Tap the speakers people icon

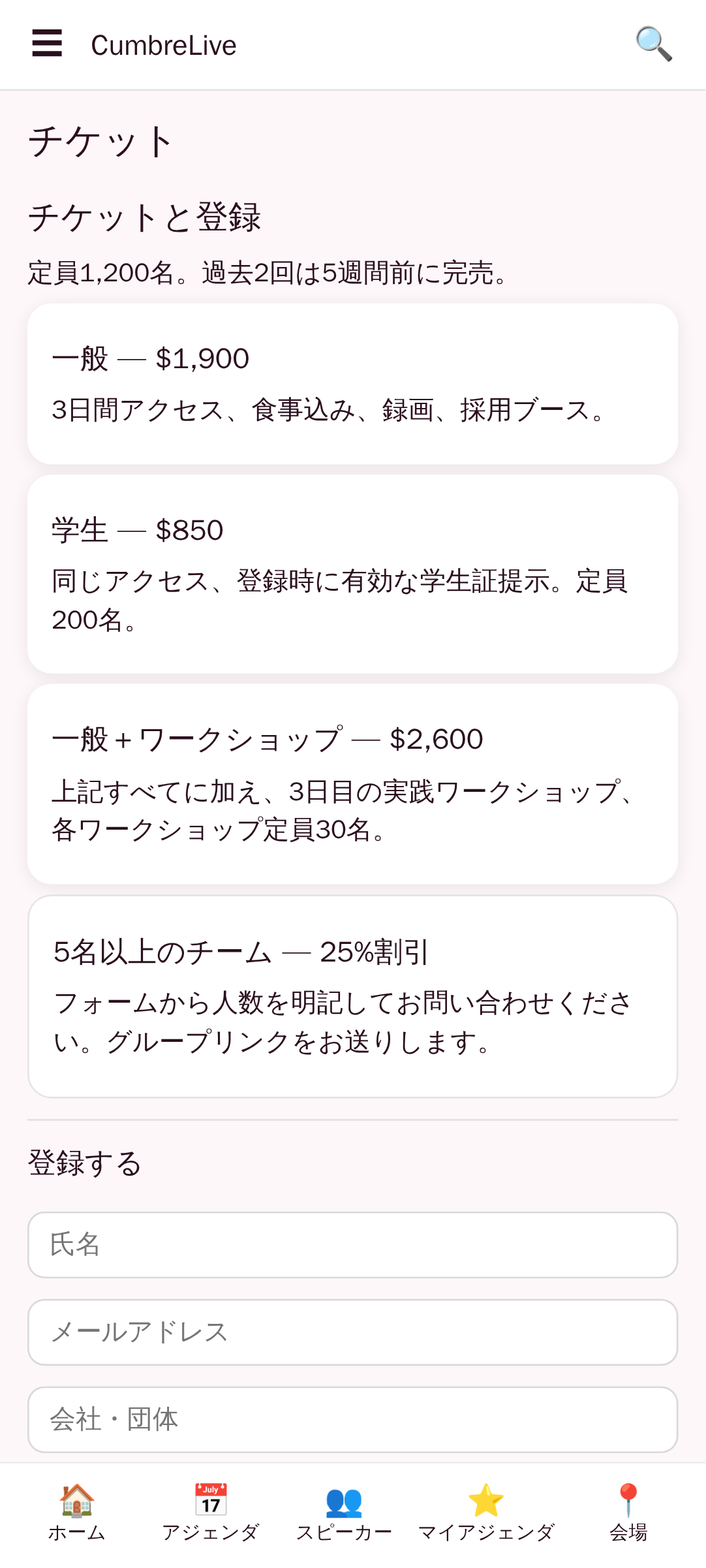click(344, 1500)
